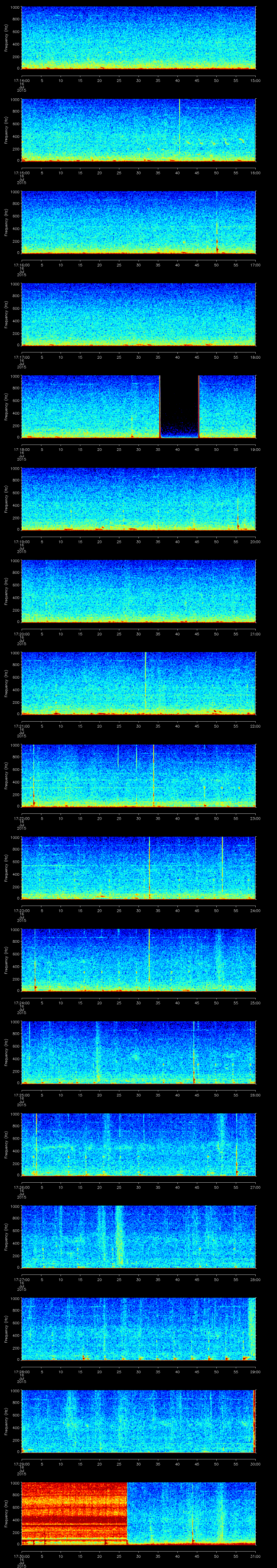Click the 19:00 end label under the data-gap panel
This screenshot has width=277, height=1568.
click(255, 449)
